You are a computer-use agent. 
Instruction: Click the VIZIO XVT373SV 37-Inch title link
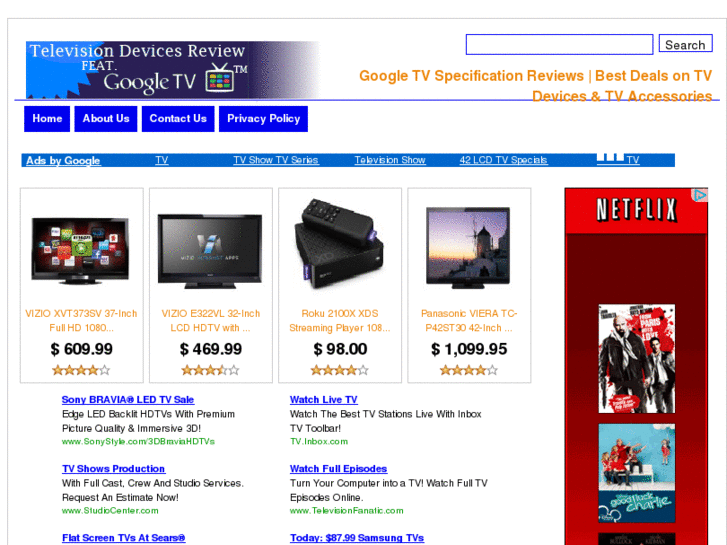[81, 321]
